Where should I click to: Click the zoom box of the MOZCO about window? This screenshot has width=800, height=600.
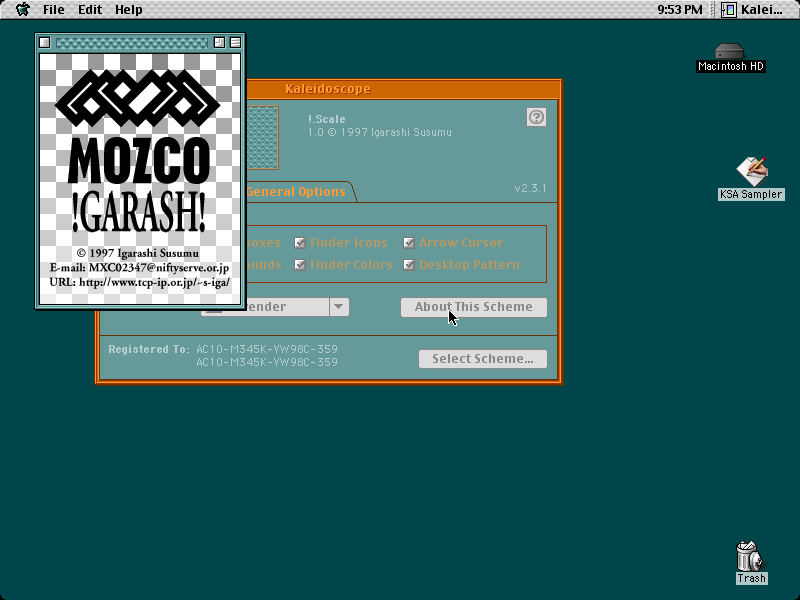point(219,42)
